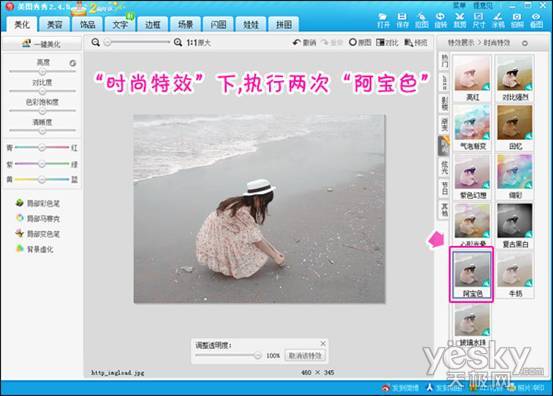The image size is (553, 396).
Task: Click the gear icon next to 时尚特效 breadcrumb
Action: (525, 43)
